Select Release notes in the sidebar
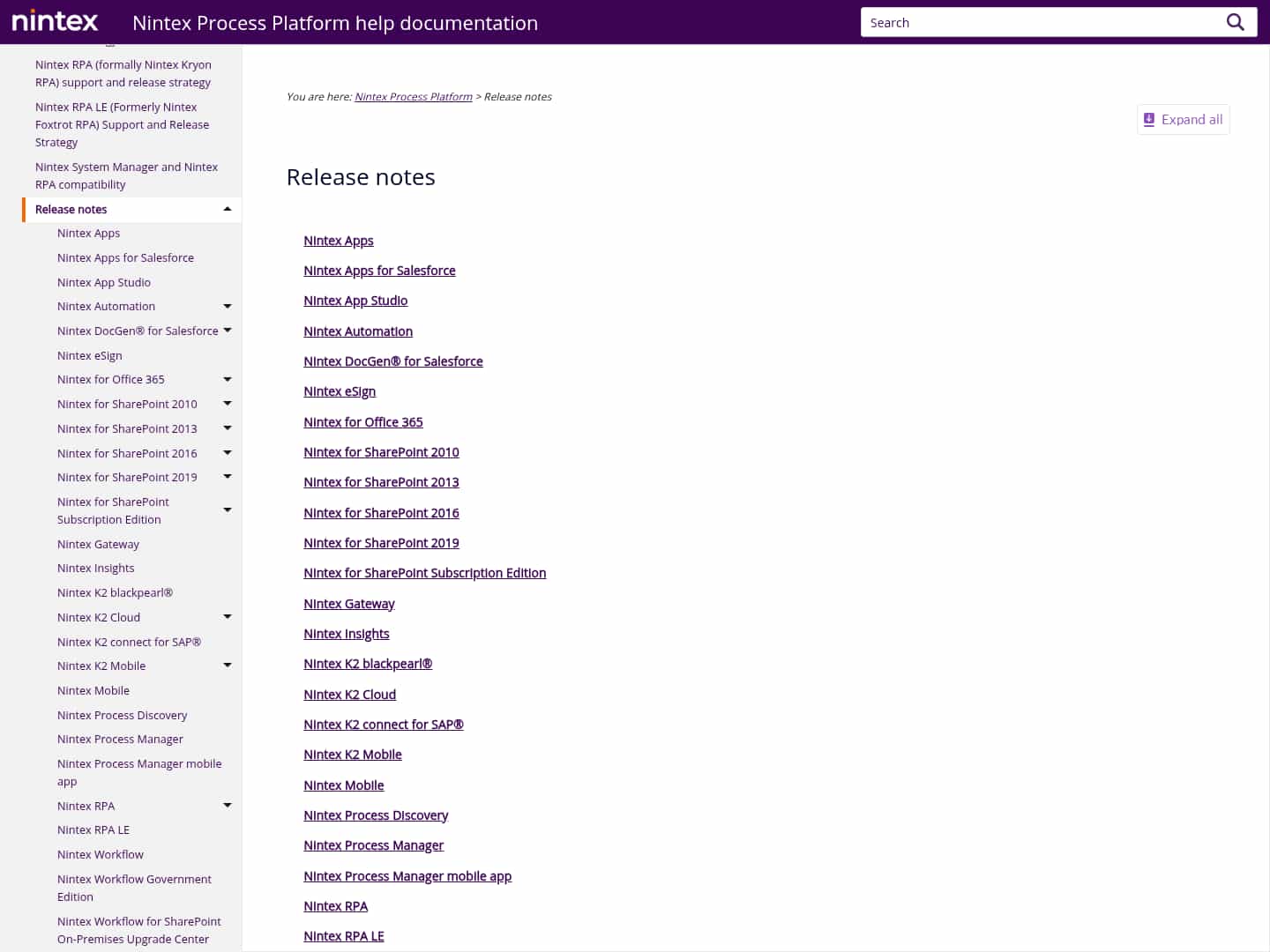This screenshot has width=1270, height=952. point(71,209)
